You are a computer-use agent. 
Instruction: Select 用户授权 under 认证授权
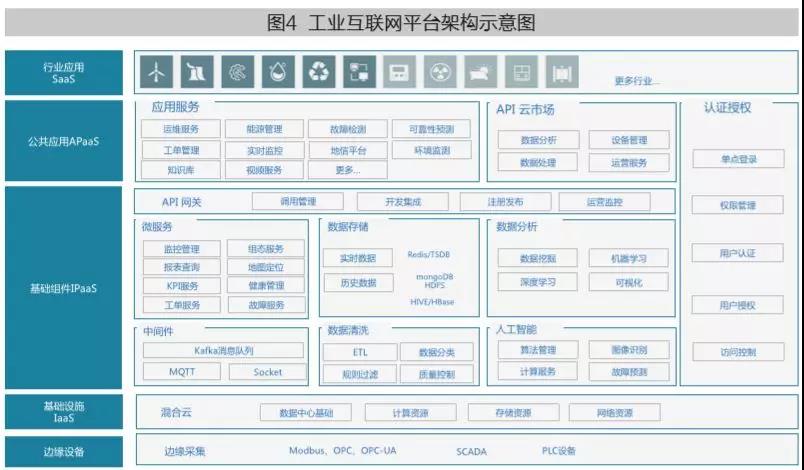click(738, 305)
